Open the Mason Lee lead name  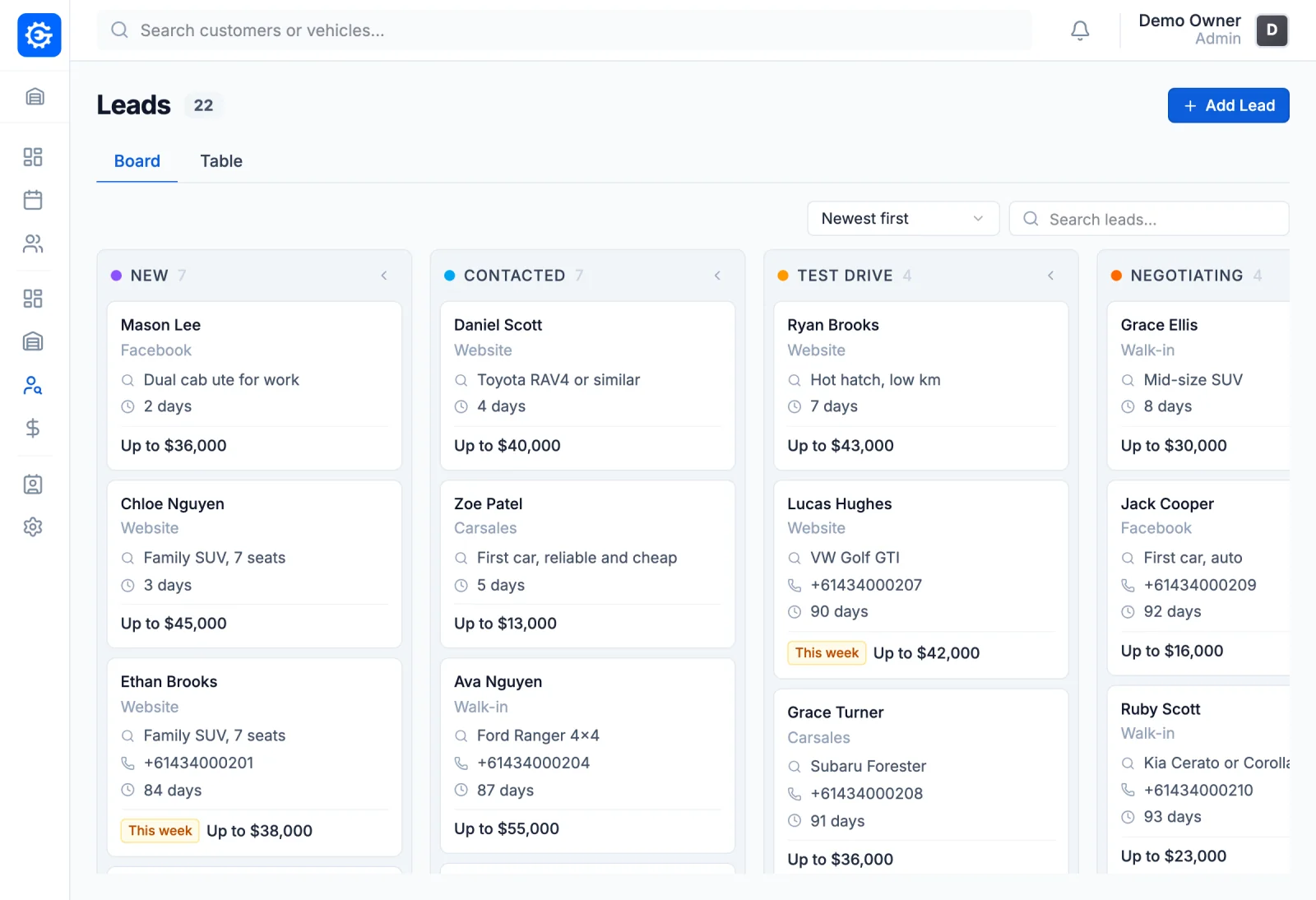(x=161, y=325)
